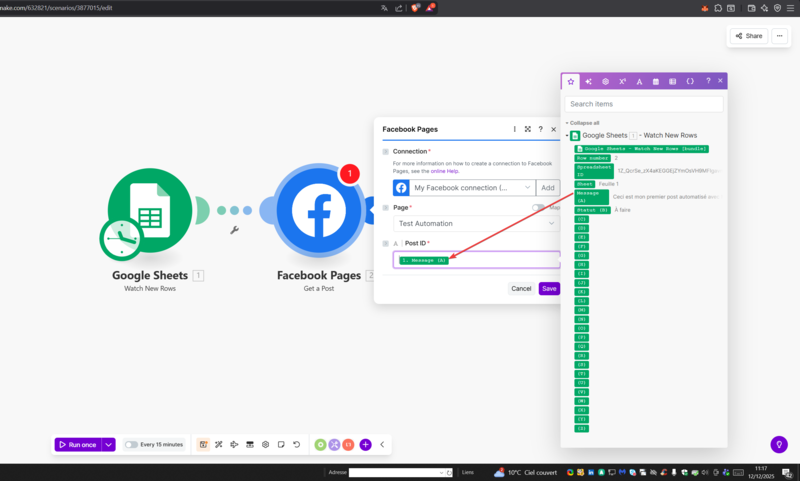Open the route wrench between modules
Image resolution: width=800 pixels, height=481 pixels.
(x=235, y=230)
